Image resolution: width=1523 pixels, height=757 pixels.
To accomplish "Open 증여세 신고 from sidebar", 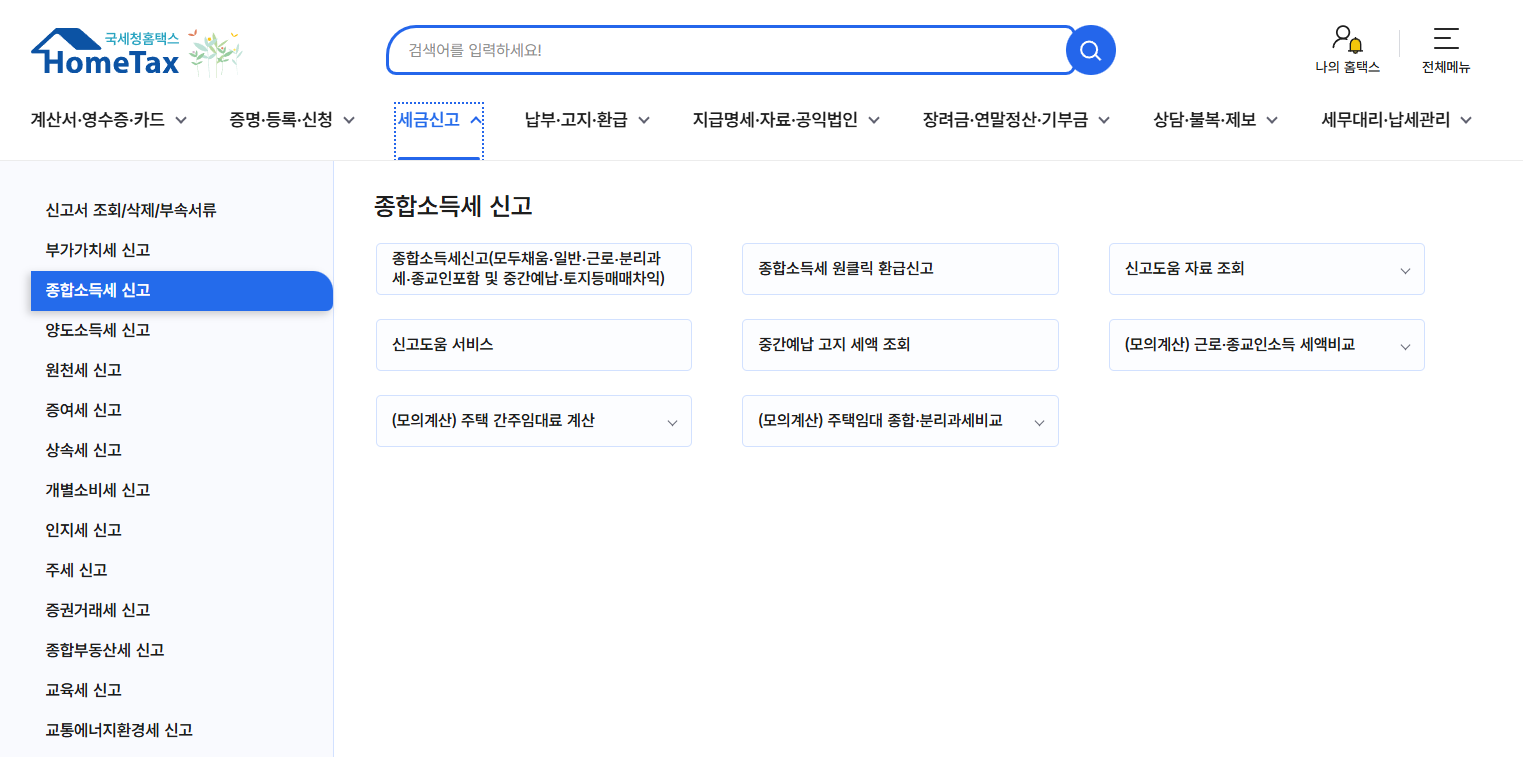I will point(83,410).
